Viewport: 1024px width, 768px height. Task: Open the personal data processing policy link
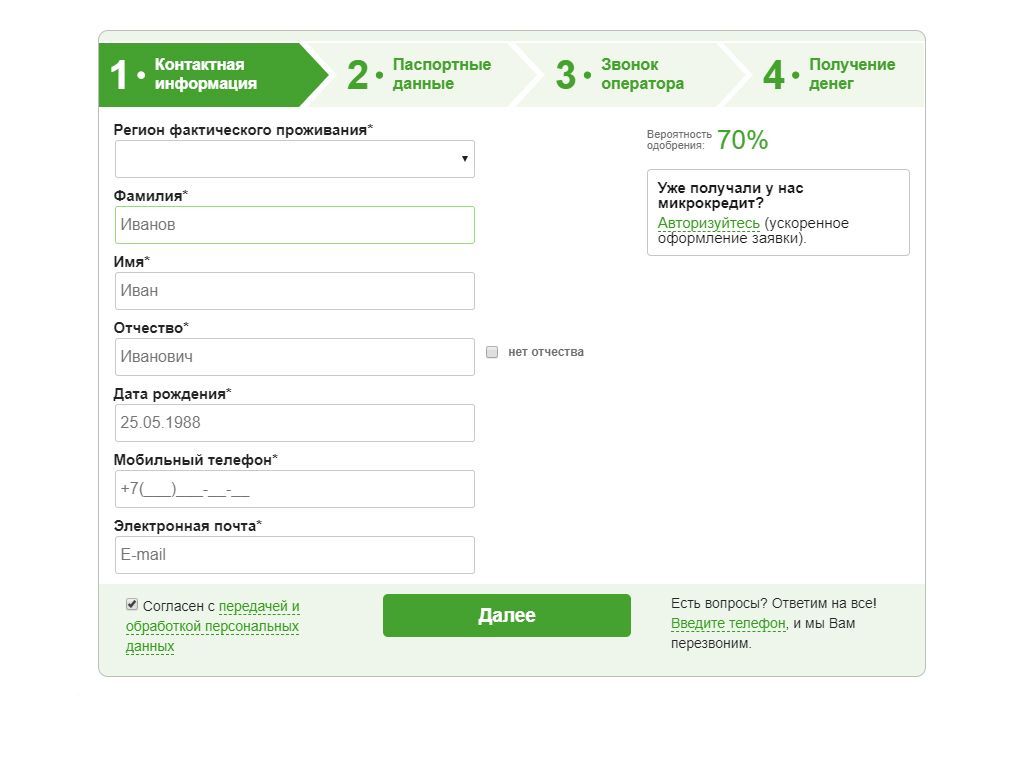coord(212,626)
